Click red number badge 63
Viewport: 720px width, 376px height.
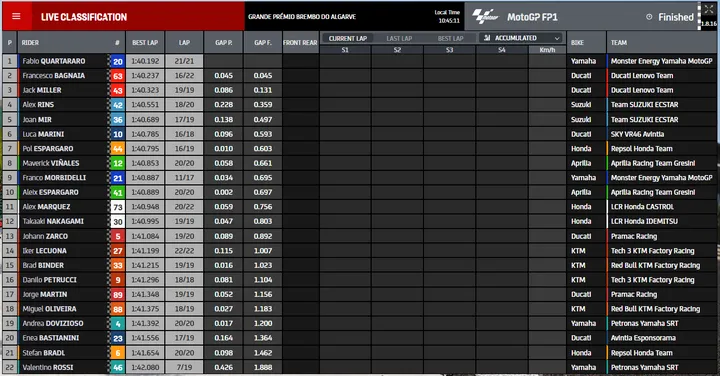118,76
